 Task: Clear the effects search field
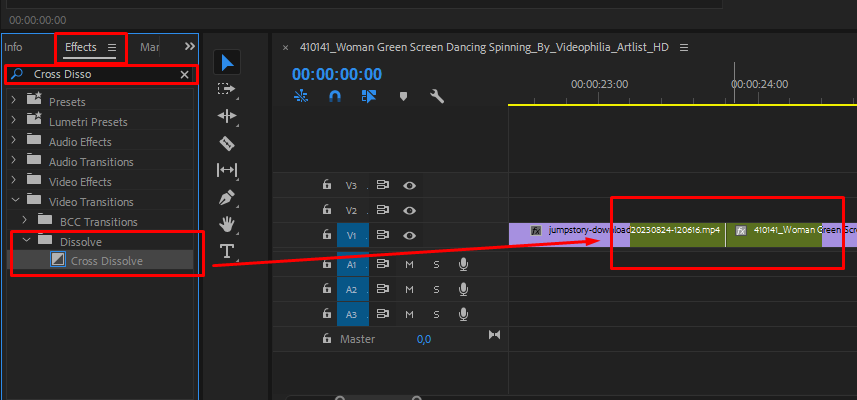tap(185, 75)
